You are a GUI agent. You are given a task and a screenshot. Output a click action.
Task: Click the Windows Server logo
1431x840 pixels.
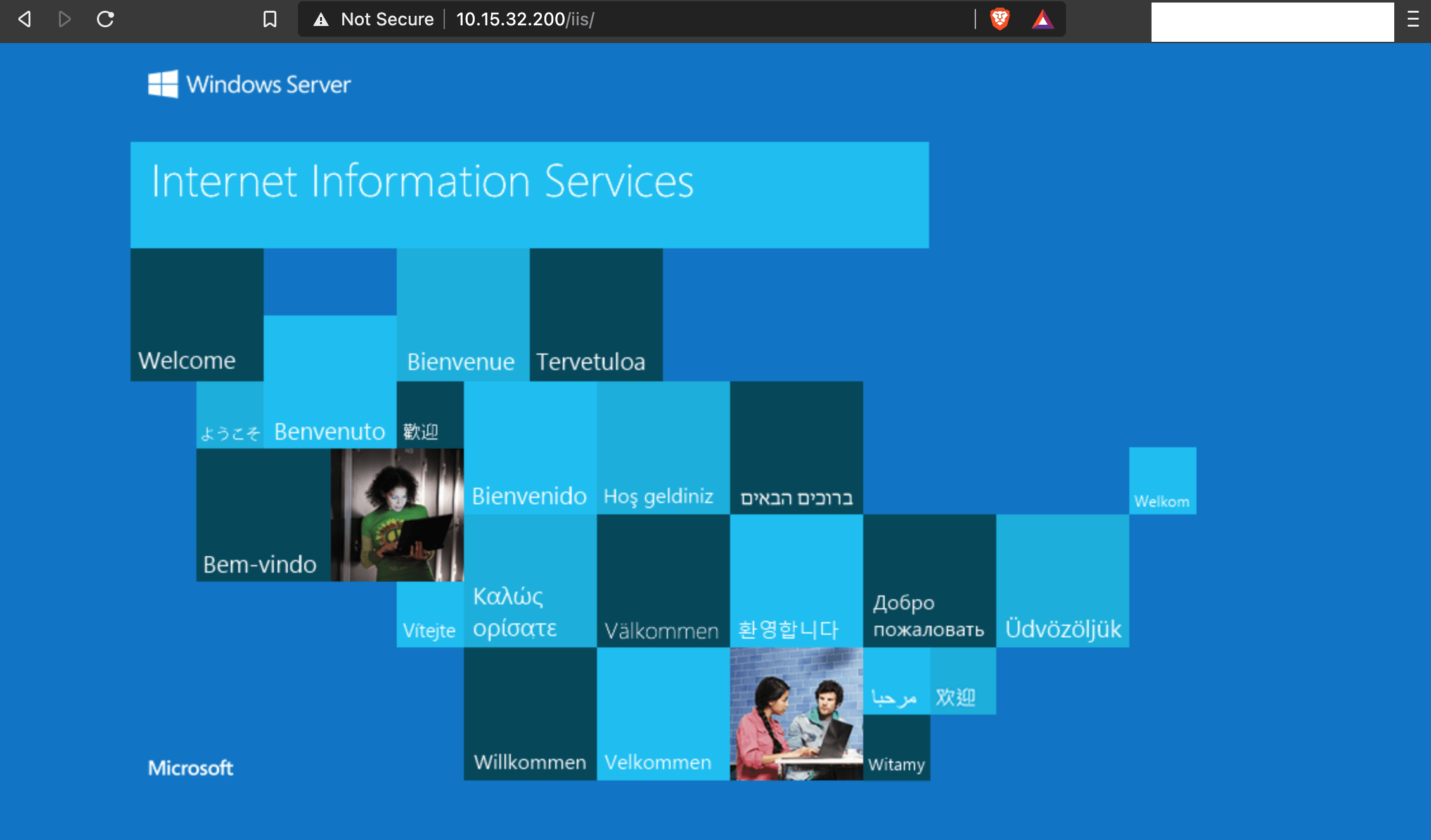tap(248, 85)
